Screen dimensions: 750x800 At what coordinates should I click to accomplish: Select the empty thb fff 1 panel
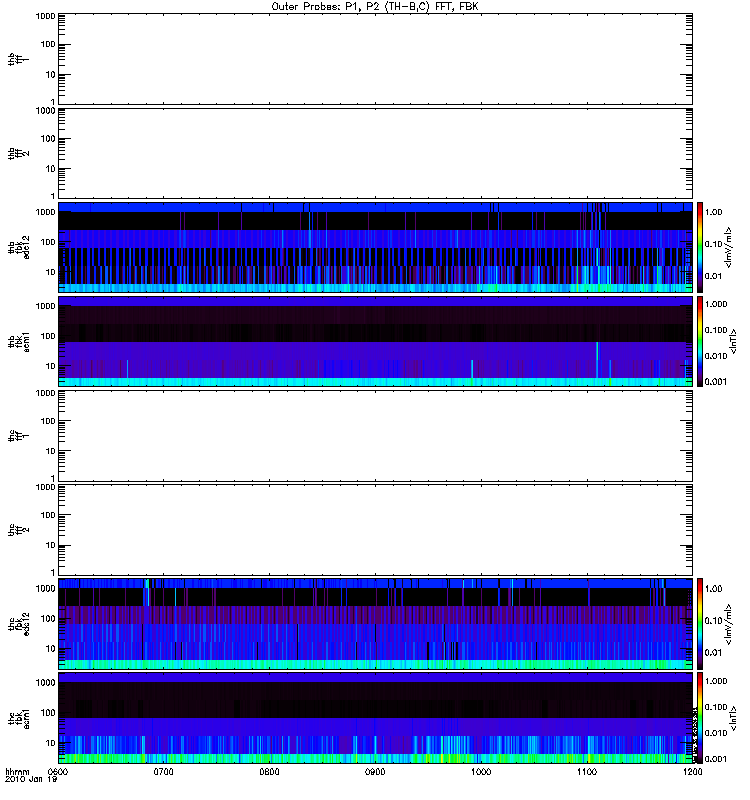[x=375, y=59]
